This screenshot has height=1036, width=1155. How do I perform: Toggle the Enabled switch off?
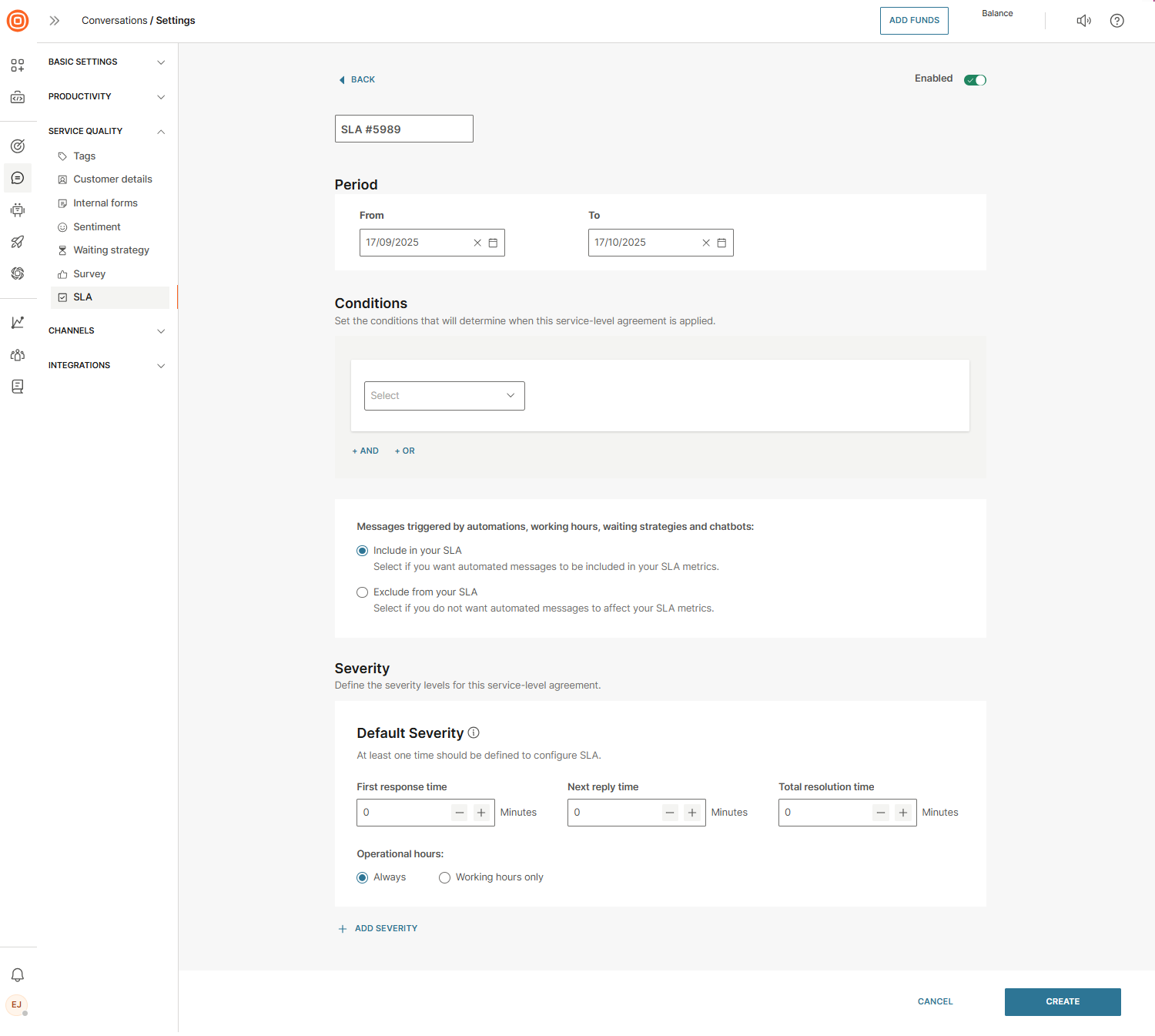click(975, 80)
